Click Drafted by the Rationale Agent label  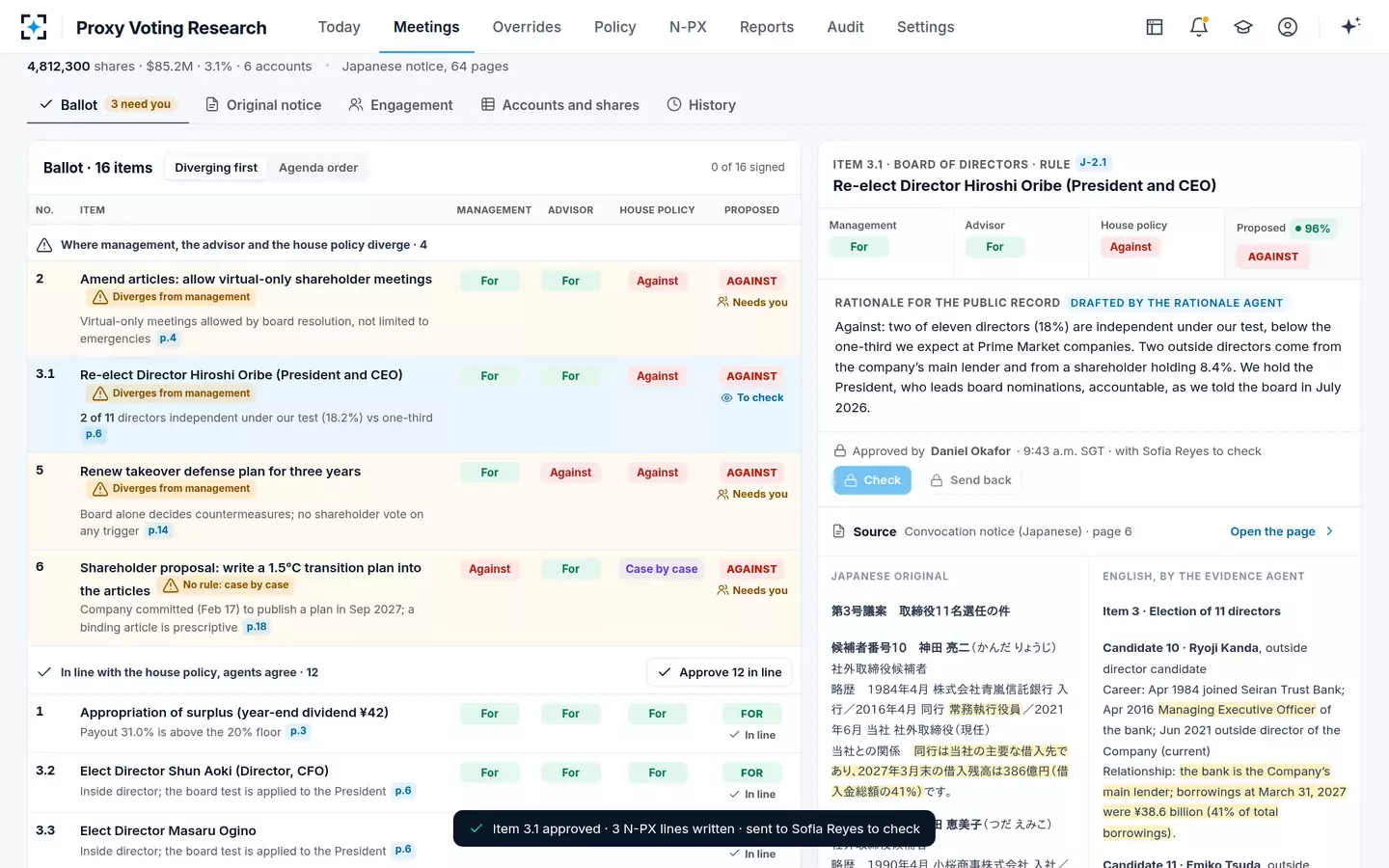pyautogui.click(x=1177, y=303)
